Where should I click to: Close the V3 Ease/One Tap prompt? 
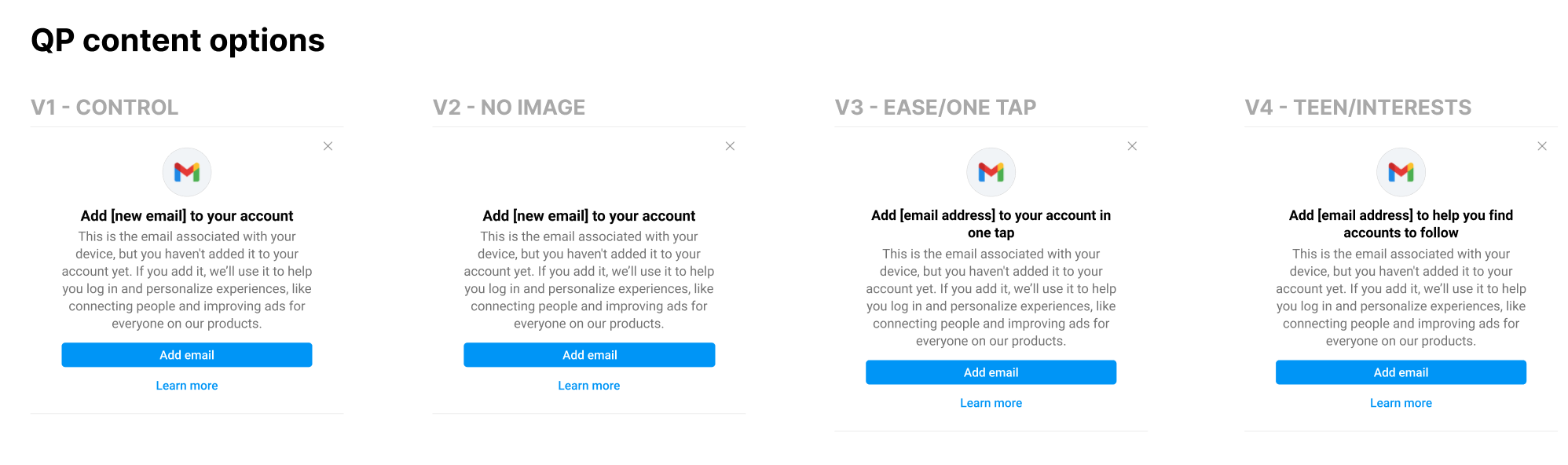click(1132, 146)
